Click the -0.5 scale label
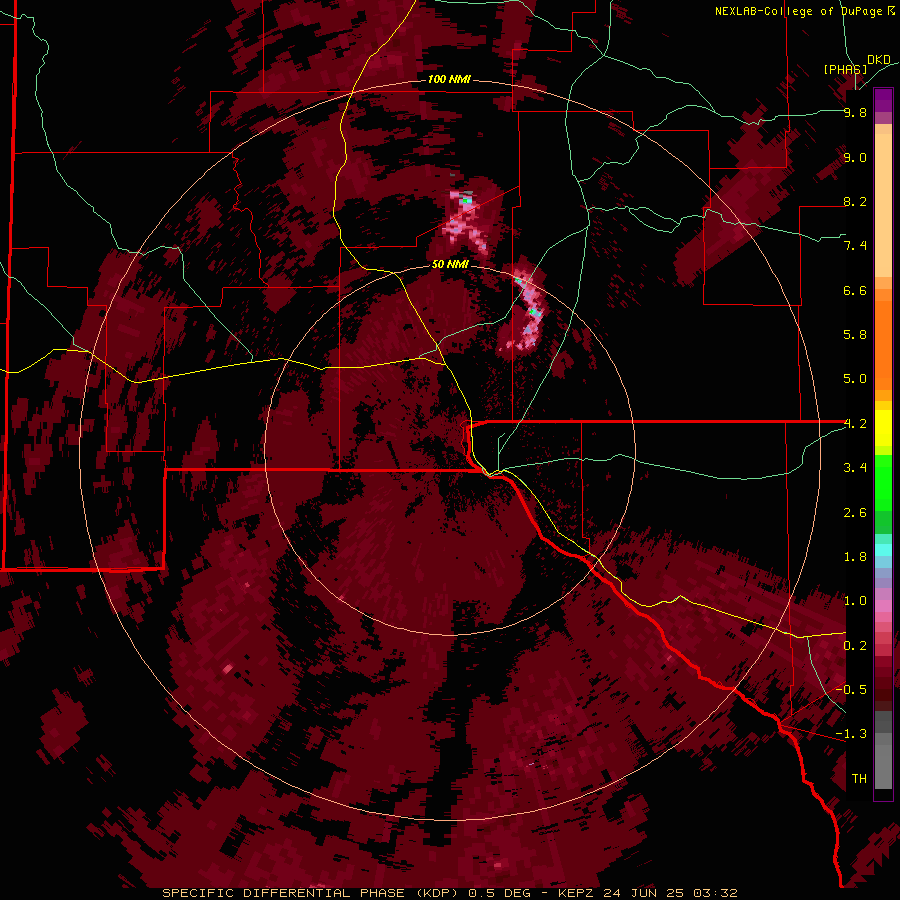This screenshot has height=900, width=900. tap(851, 690)
